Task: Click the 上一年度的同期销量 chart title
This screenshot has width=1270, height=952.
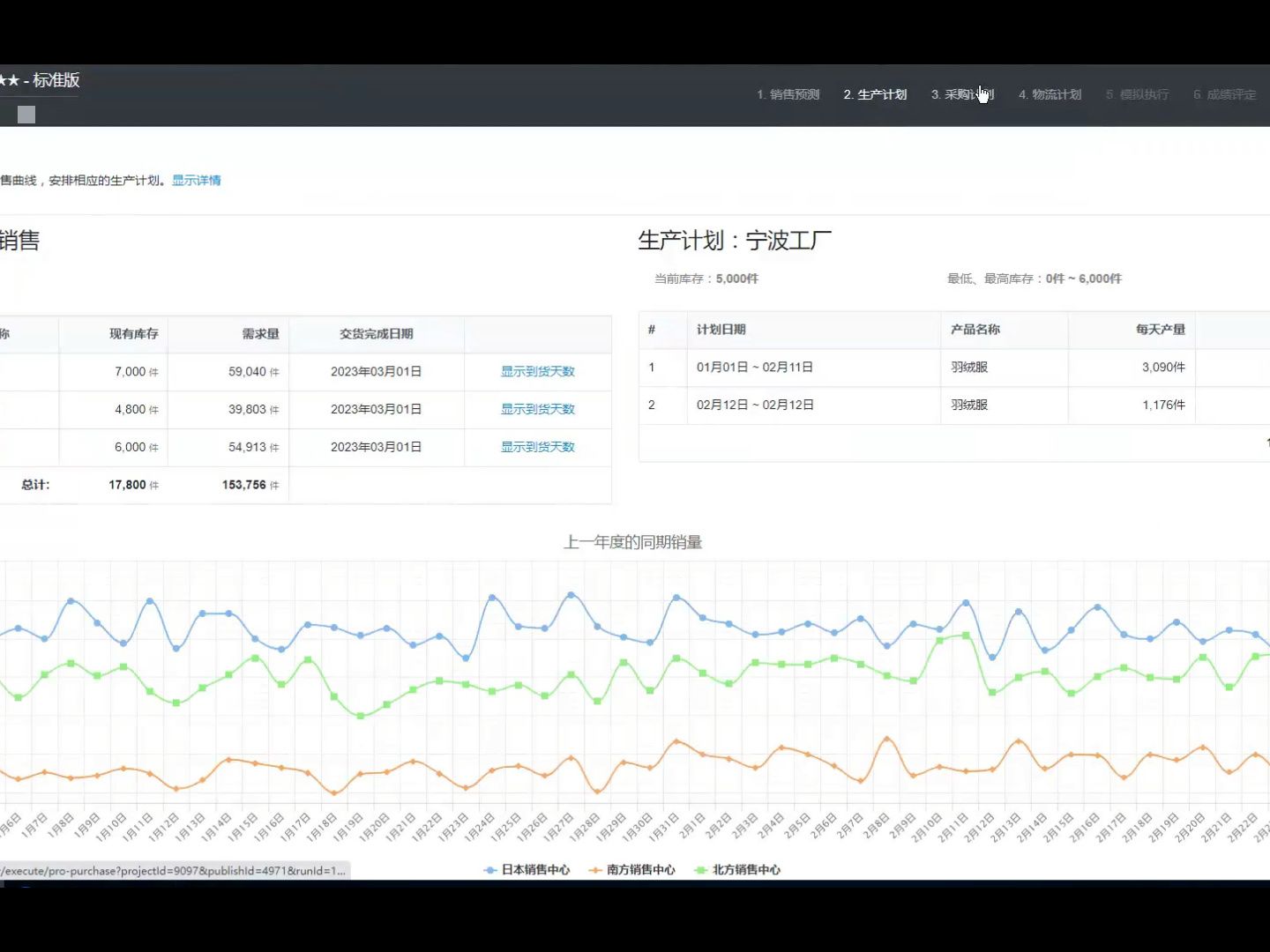Action: pyautogui.click(x=633, y=542)
